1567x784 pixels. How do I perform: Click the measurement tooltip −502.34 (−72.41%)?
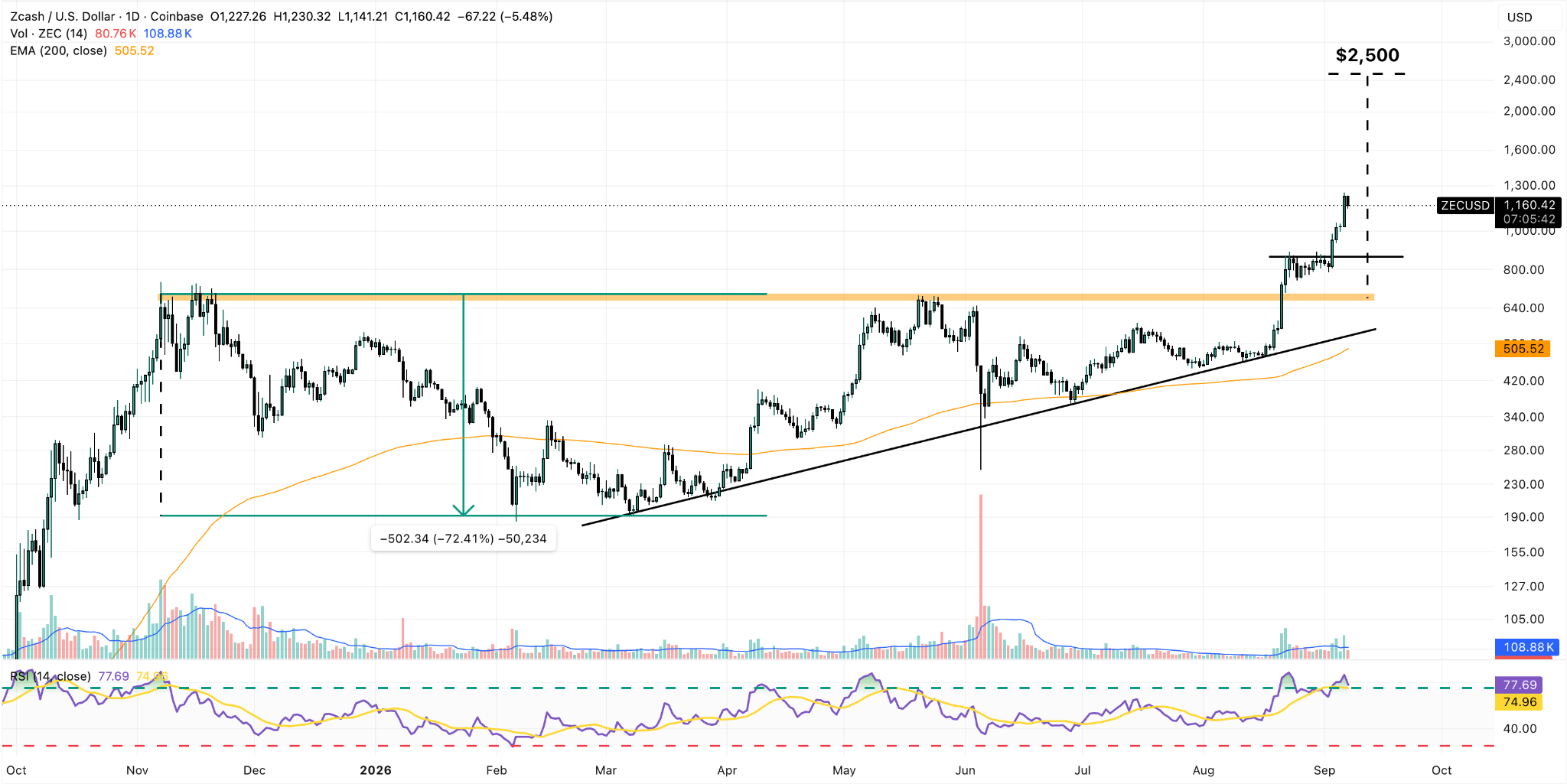click(464, 538)
